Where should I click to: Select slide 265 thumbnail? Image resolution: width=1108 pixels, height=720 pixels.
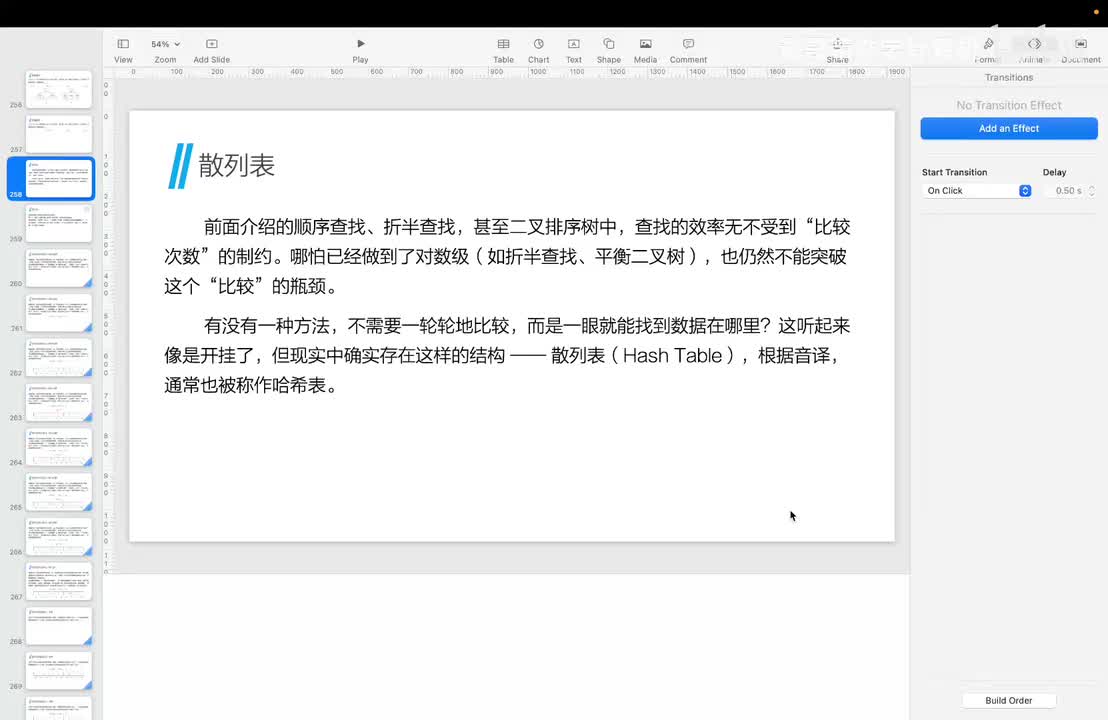click(59, 492)
